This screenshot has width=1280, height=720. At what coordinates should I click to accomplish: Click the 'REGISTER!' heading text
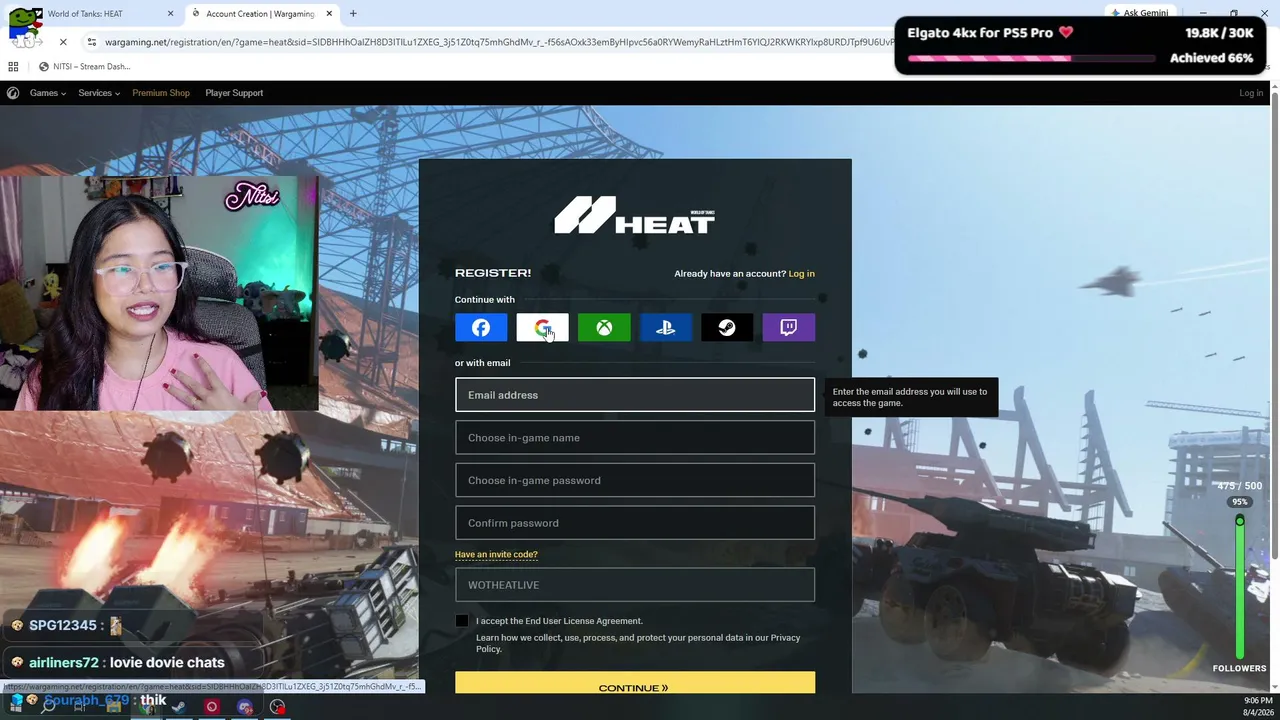pyautogui.click(x=493, y=273)
